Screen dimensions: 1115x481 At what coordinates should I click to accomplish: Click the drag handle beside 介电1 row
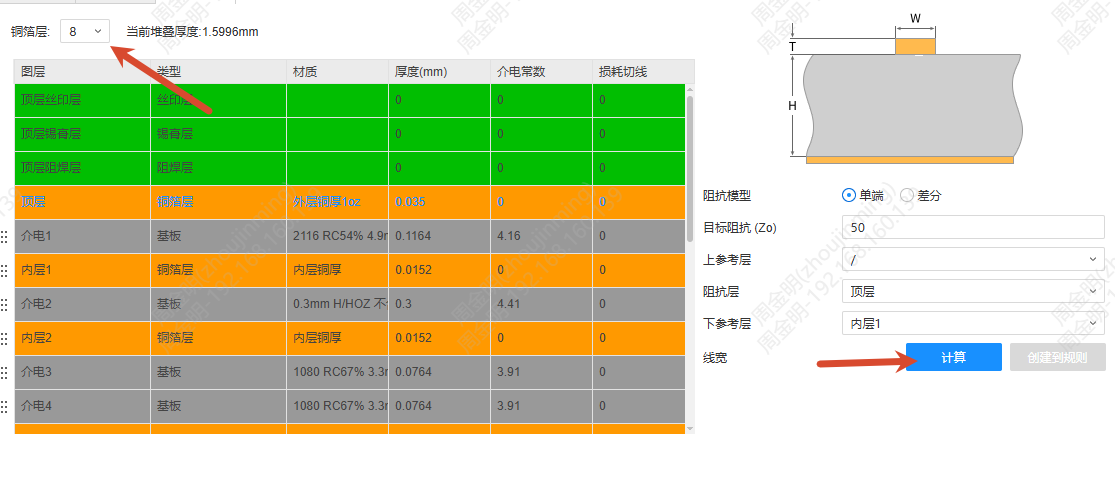pyautogui.click(x=4, y=236)
